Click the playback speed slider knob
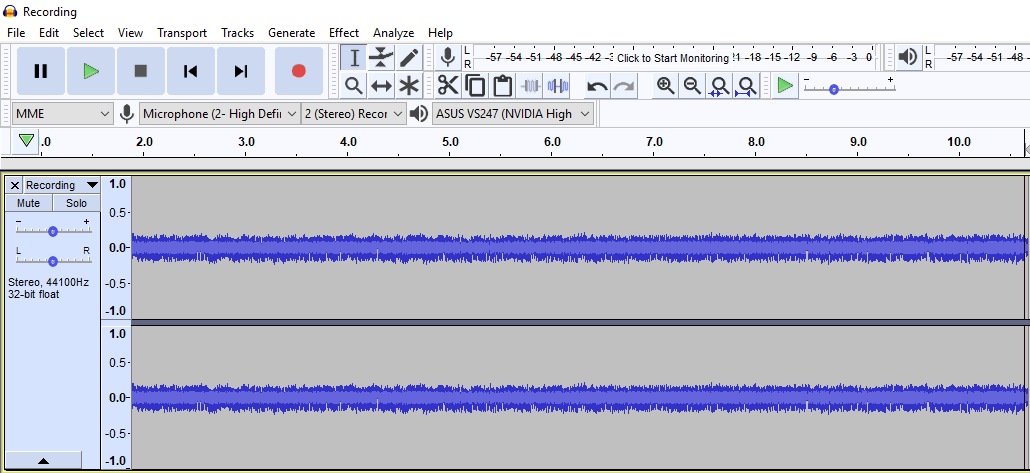The width and height of the screenshot is (1030, 473). pyautogui.click(x=834, y=89)
